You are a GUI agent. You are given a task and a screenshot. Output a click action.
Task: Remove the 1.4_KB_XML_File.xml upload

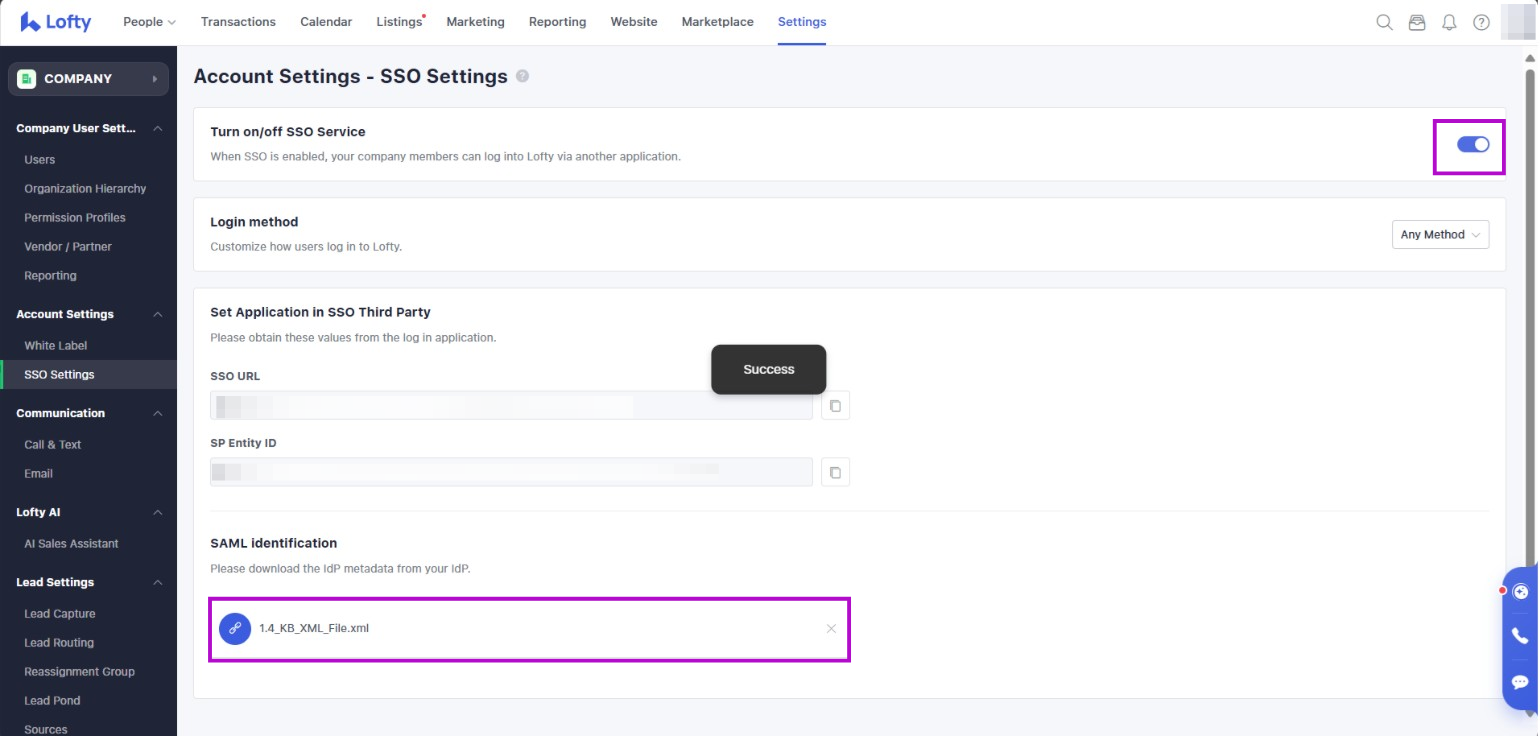coord(831,628)
